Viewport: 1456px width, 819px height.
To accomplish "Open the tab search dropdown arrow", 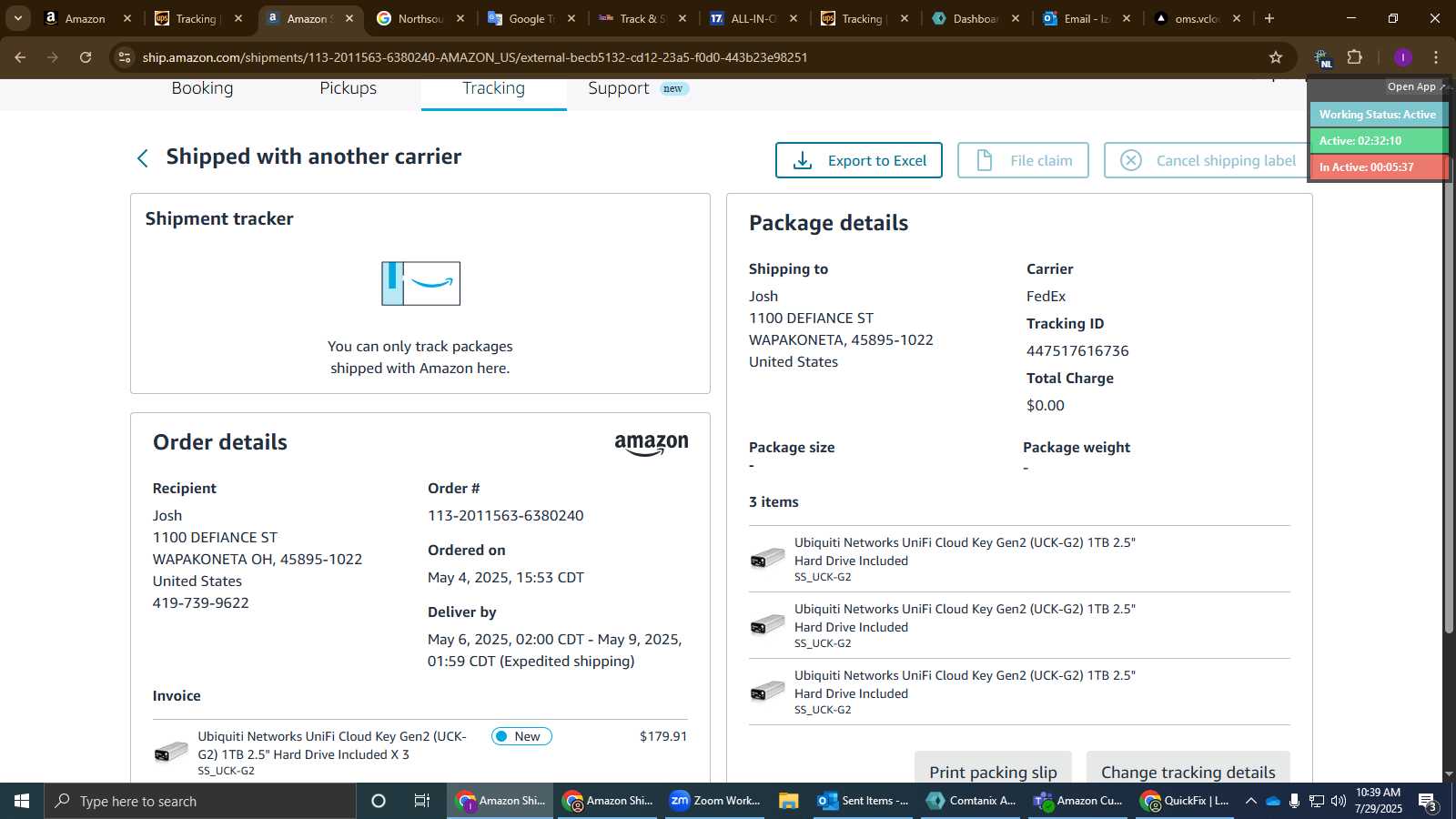I will pos(17,18).
